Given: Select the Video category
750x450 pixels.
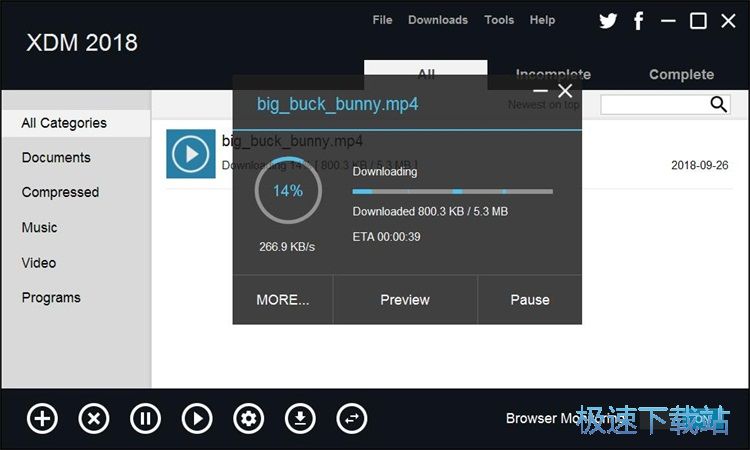Looking at the screenshot, I should tap(39, 263).
